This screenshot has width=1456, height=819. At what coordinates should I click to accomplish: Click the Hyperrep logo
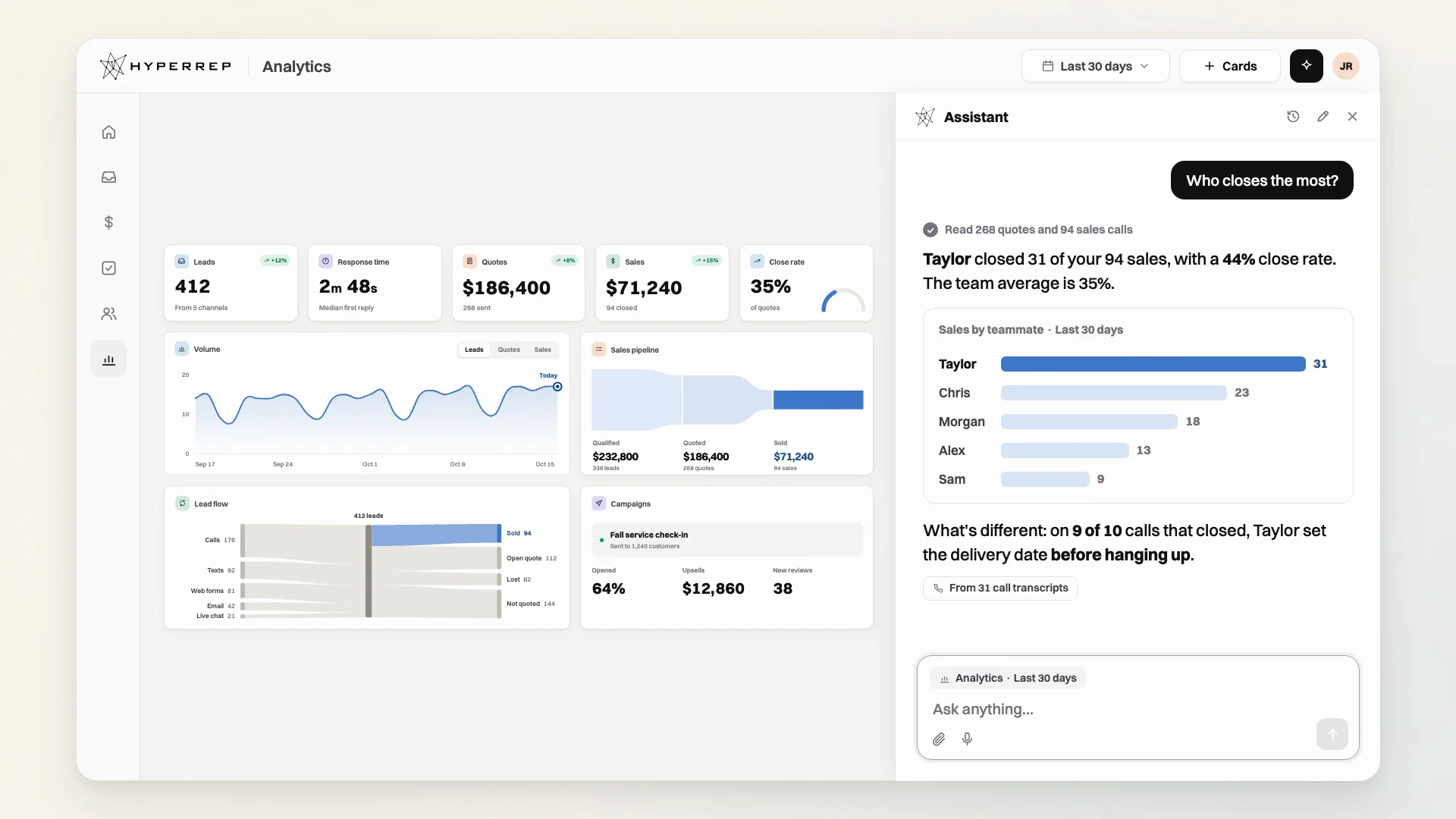(165, 67)
